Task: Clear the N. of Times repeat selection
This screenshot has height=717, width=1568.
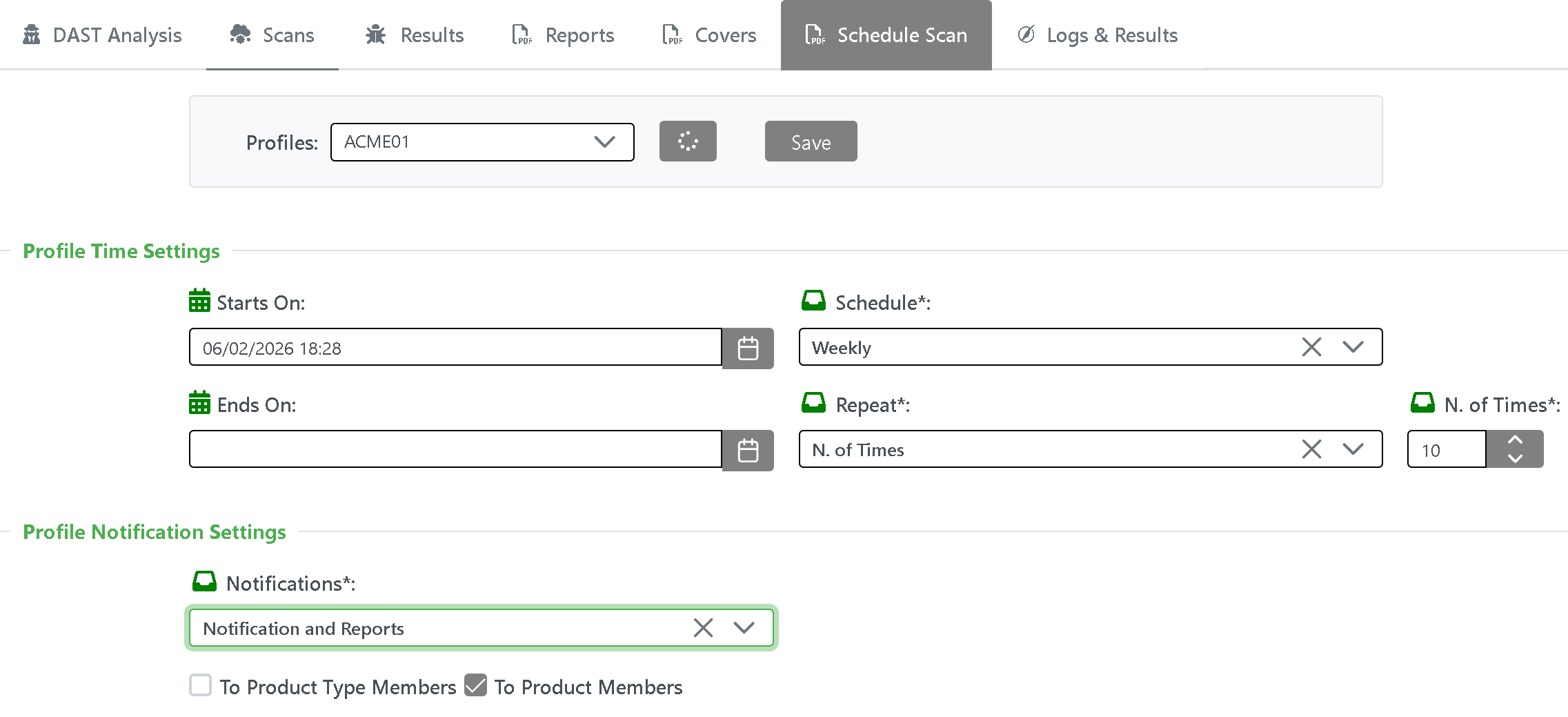Action: pyautogui.click(x=1311, y=449)
